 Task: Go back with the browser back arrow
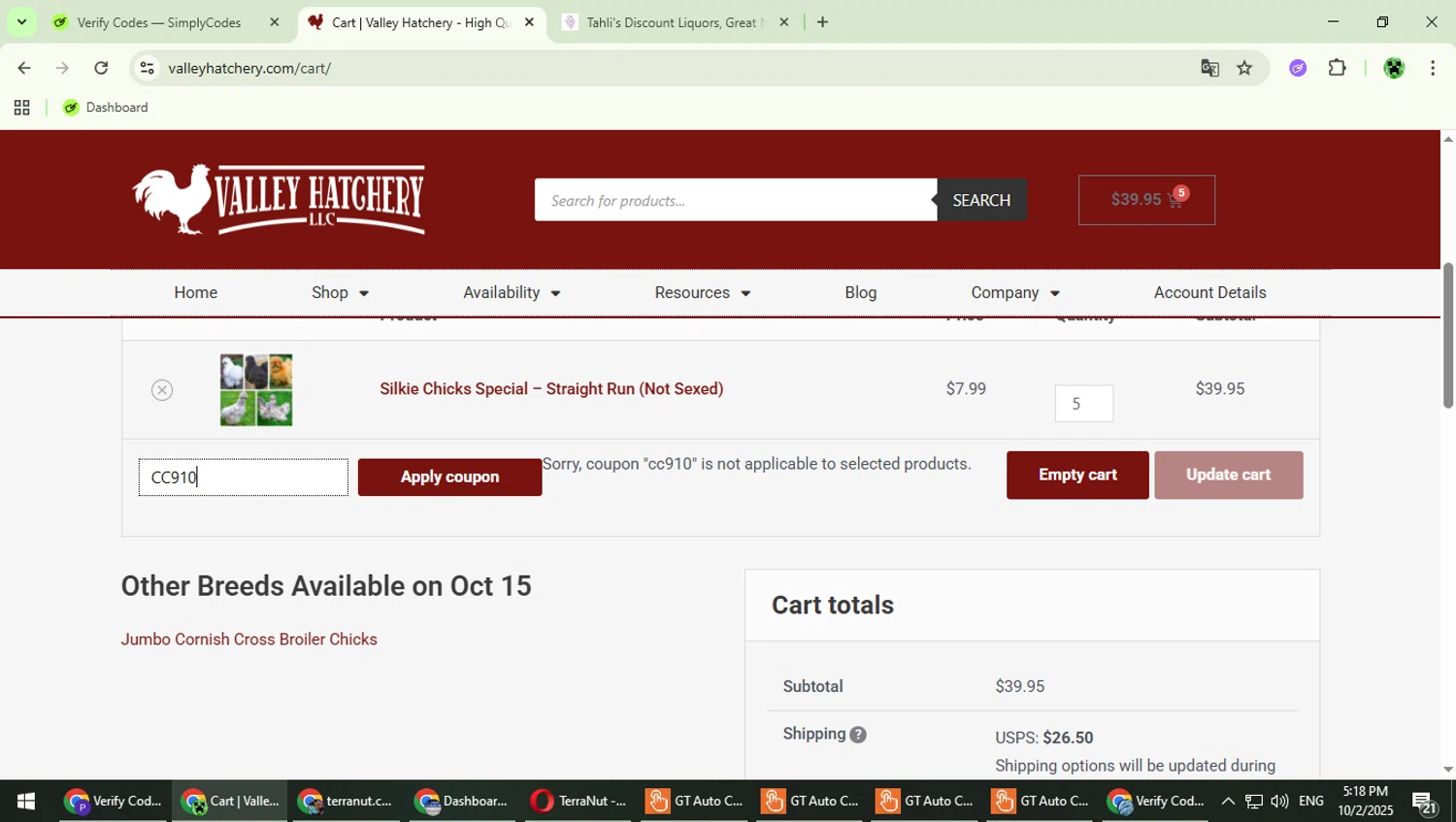24,68
